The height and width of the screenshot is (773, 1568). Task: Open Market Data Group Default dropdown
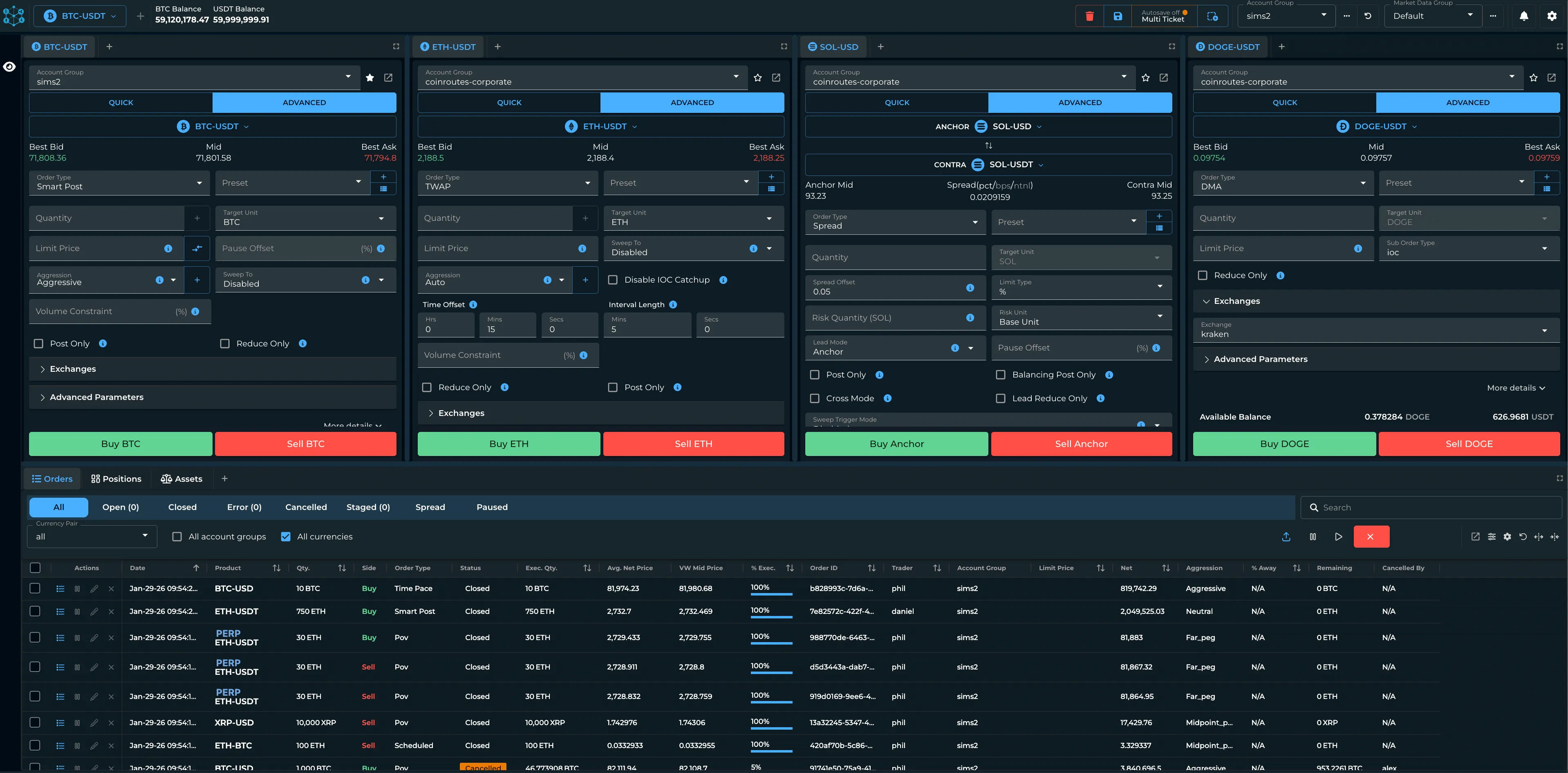click(1434, 16)
